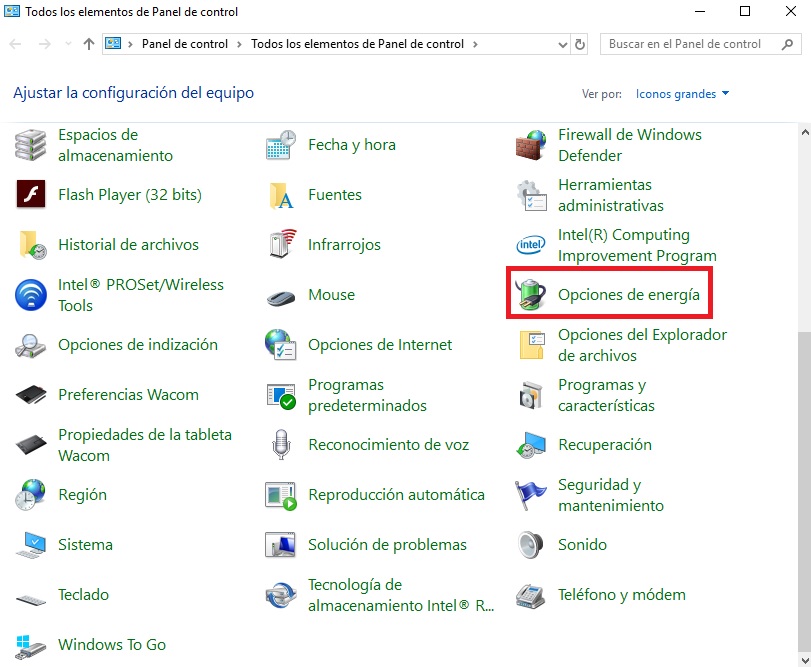Open the Fuentes font folder icon
The image size is (811, 667).
(281, 195)
